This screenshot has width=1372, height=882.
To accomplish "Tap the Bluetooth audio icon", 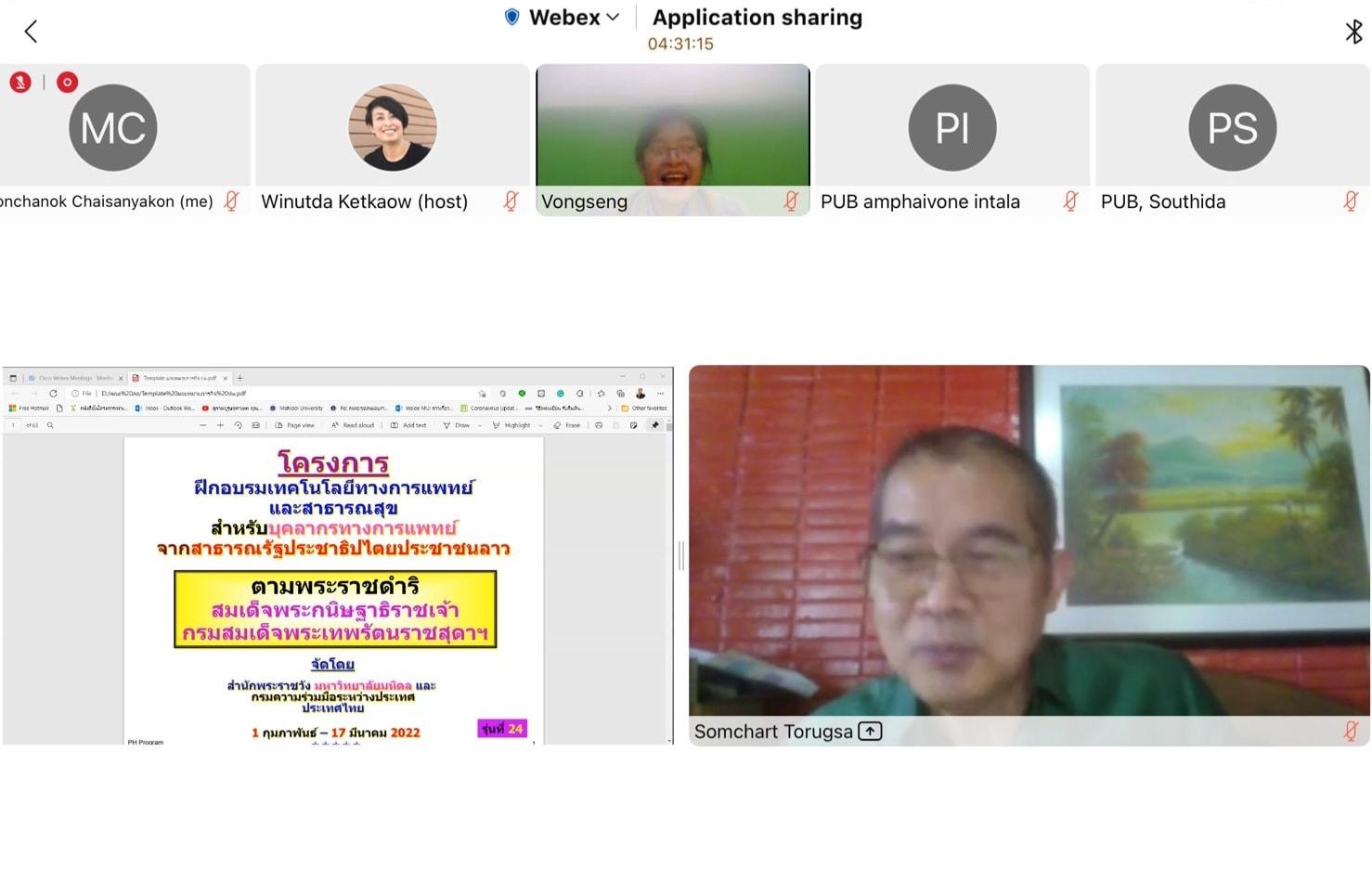I will pos(1353,32).
